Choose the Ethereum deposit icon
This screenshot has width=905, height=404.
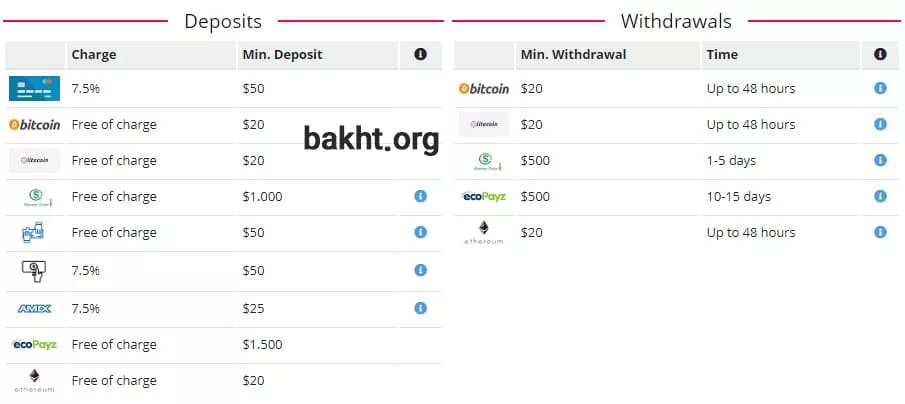point(35,381)
